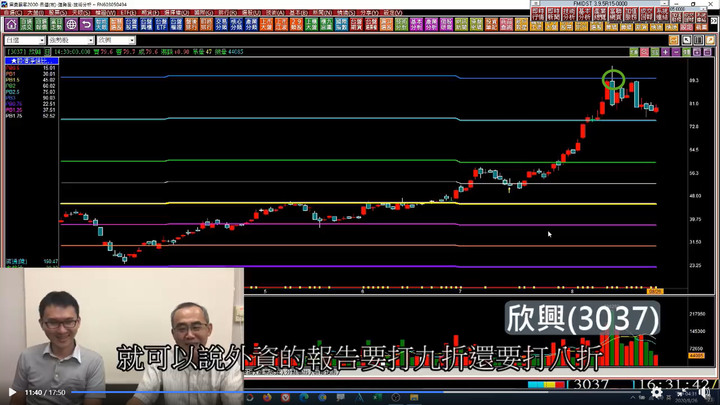Viewport: 720px width, 405px height.
Task: Open video settings gear
Action: click(657, 392)
